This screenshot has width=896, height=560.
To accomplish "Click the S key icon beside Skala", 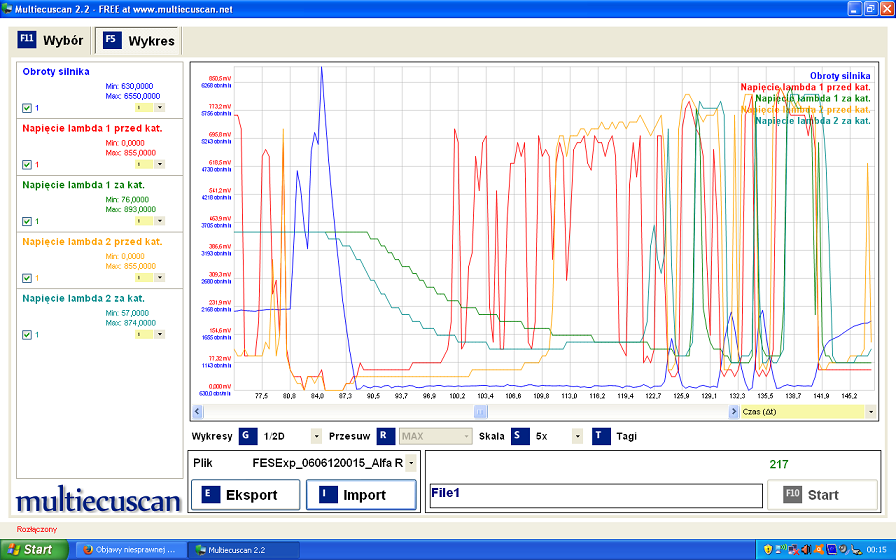I will [x=520, y=436].
